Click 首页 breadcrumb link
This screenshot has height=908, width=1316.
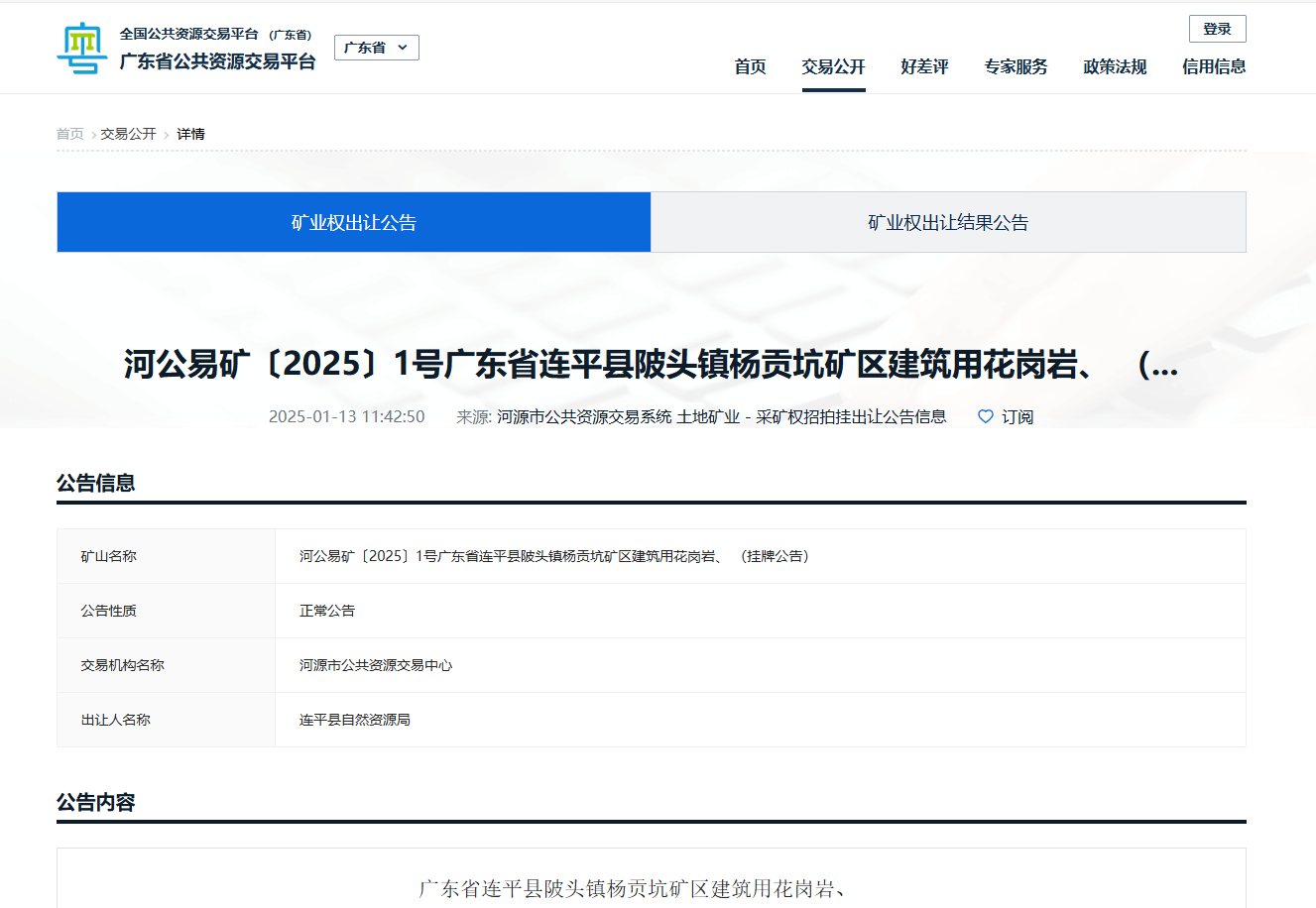69,134
